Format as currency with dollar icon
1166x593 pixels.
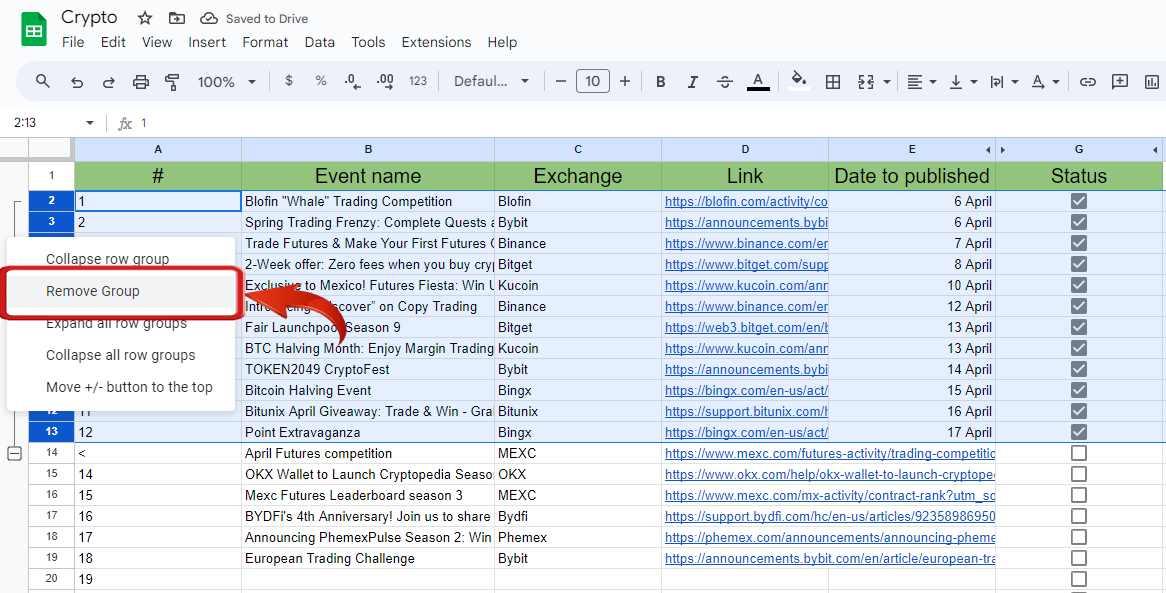click(289, 81)
